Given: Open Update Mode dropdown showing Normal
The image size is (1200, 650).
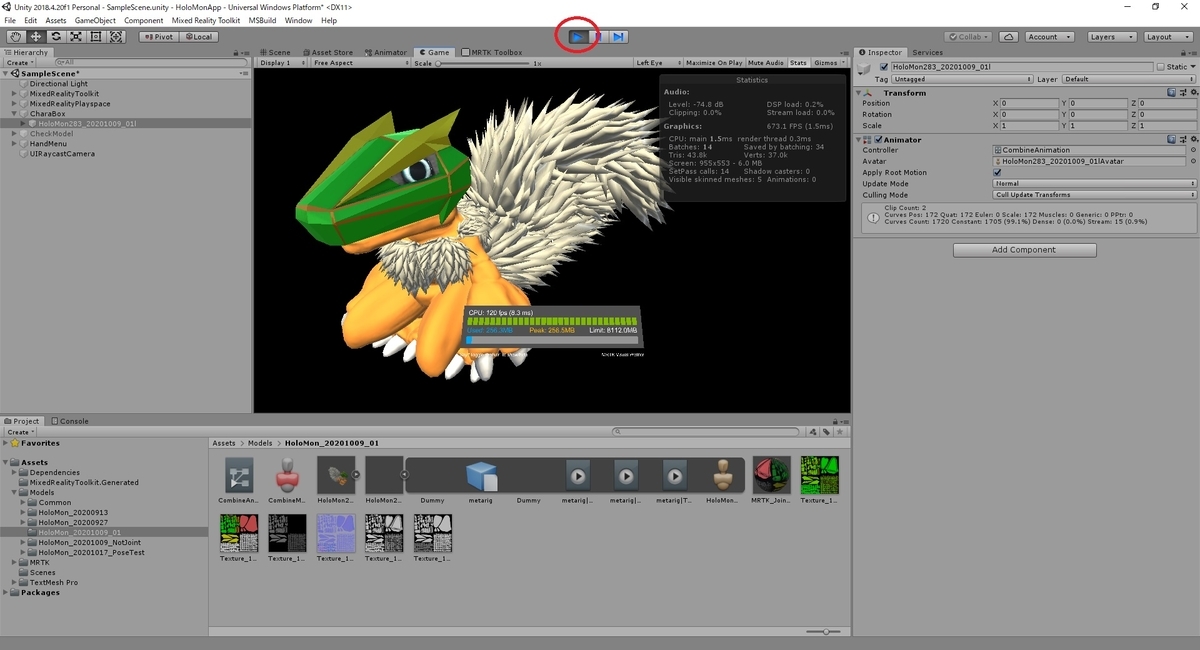Looking at the screenshot, I should click(x=1095, y=184).
